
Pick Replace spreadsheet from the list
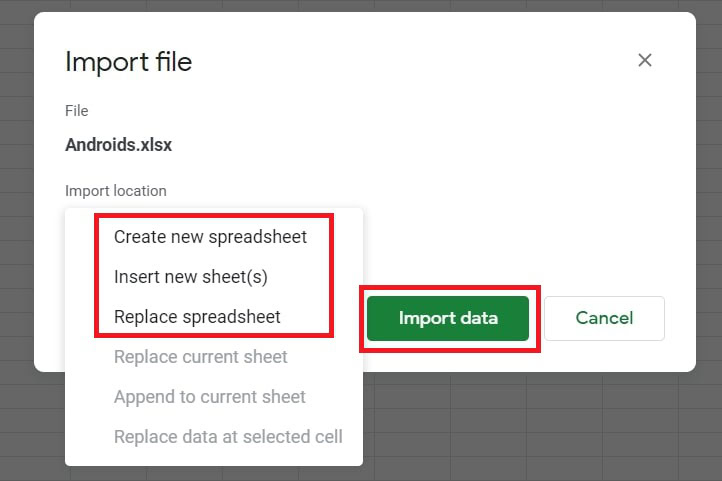tap(197, 317)
